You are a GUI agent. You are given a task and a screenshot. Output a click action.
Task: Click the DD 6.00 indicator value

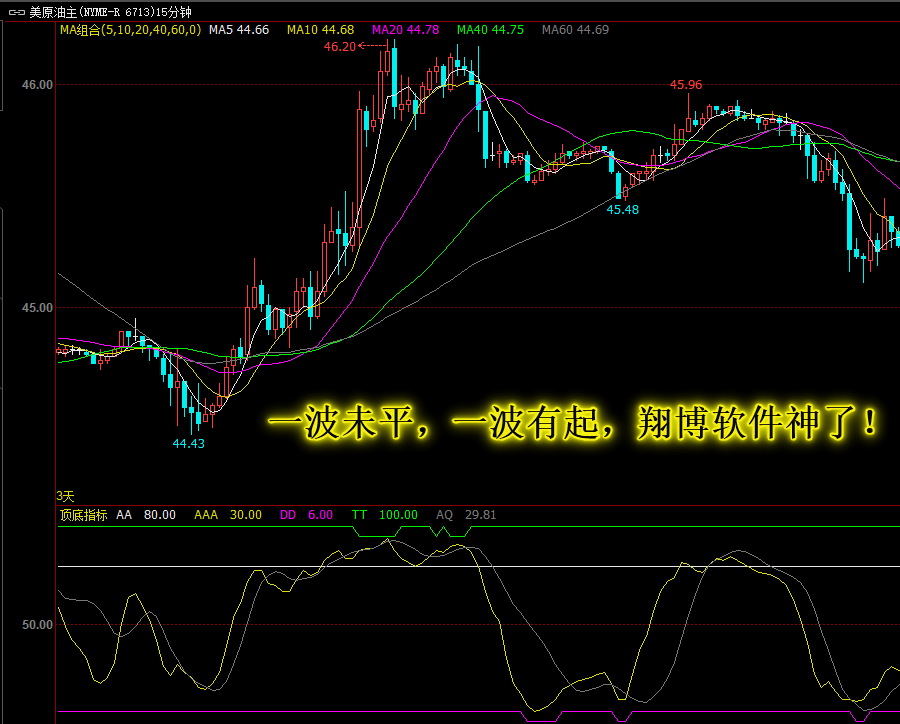click(306, 515)
